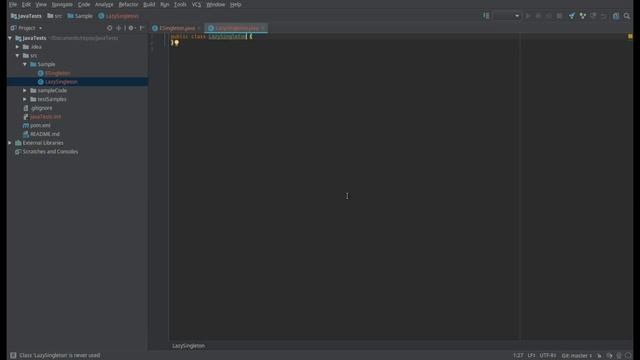Select ESingleton class in project tree

[54, 73]
